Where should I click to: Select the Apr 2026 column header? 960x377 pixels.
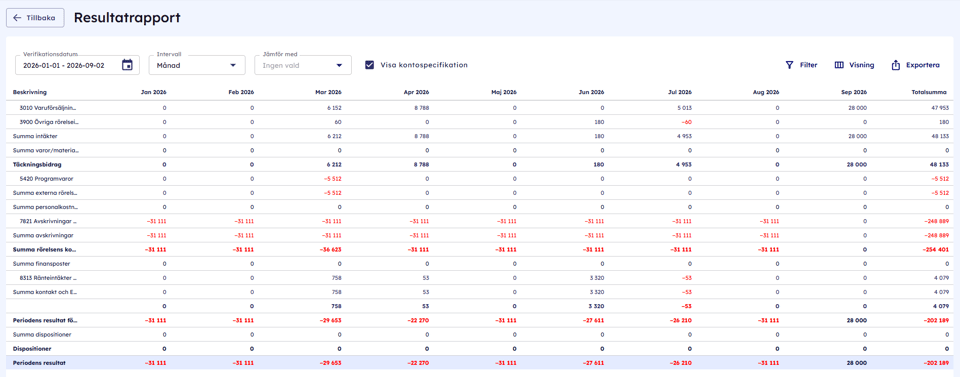417,92
